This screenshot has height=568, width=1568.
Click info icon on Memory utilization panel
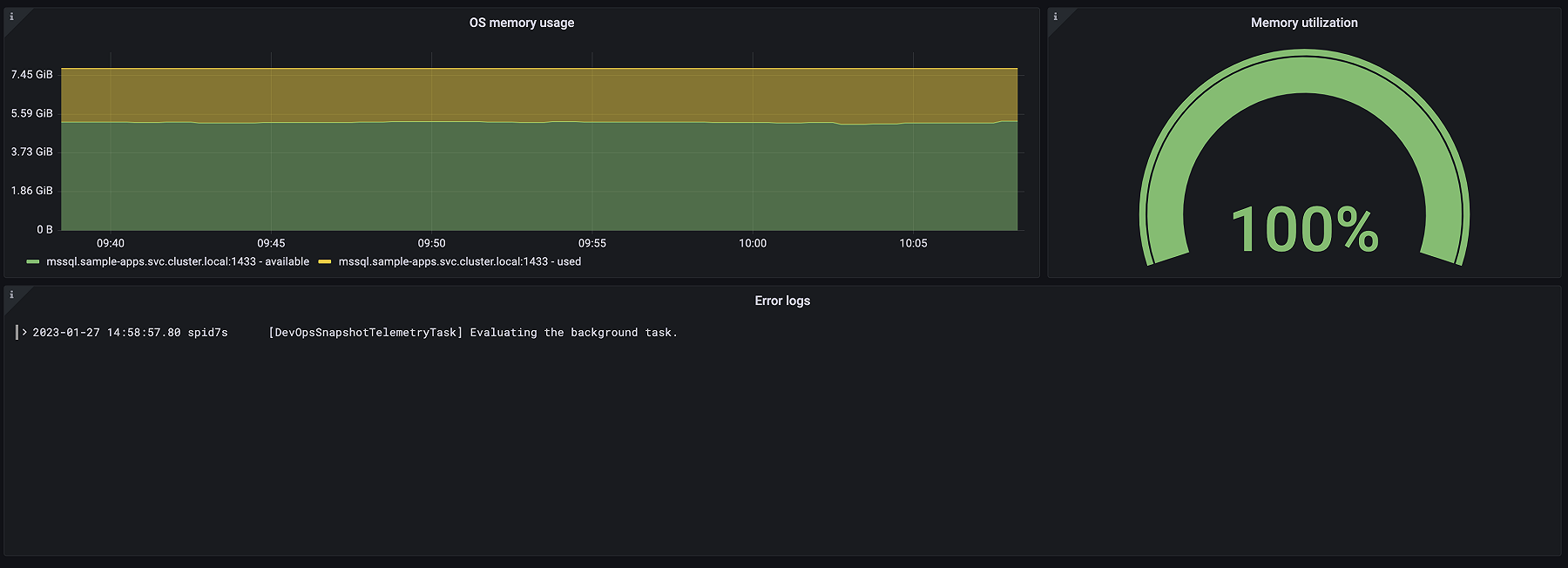point(1055,17)
